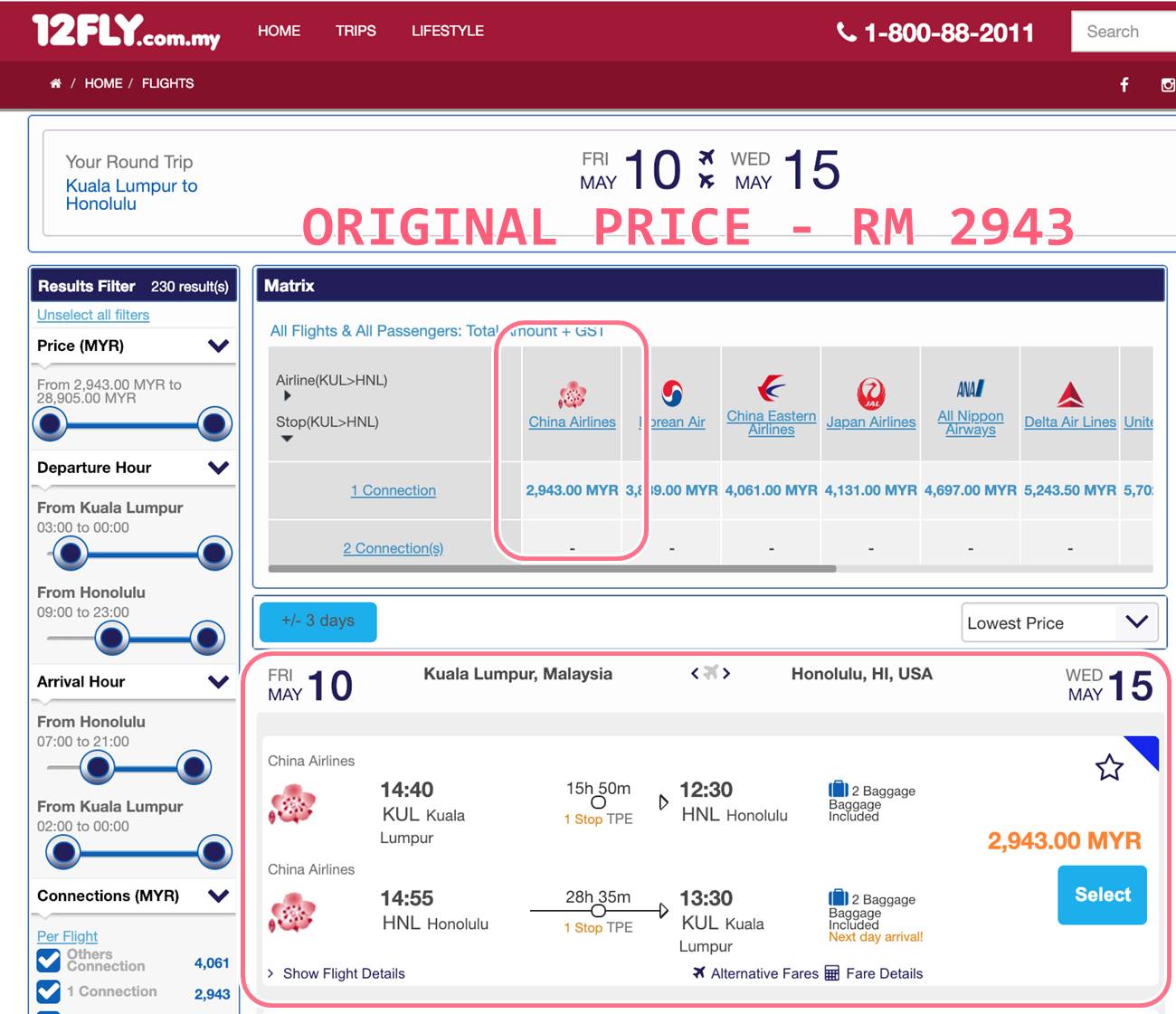Screen dimensions: 1176x1014
Task: Click Departure From Kuala Lumpur left handle
Action: point(70,553)
